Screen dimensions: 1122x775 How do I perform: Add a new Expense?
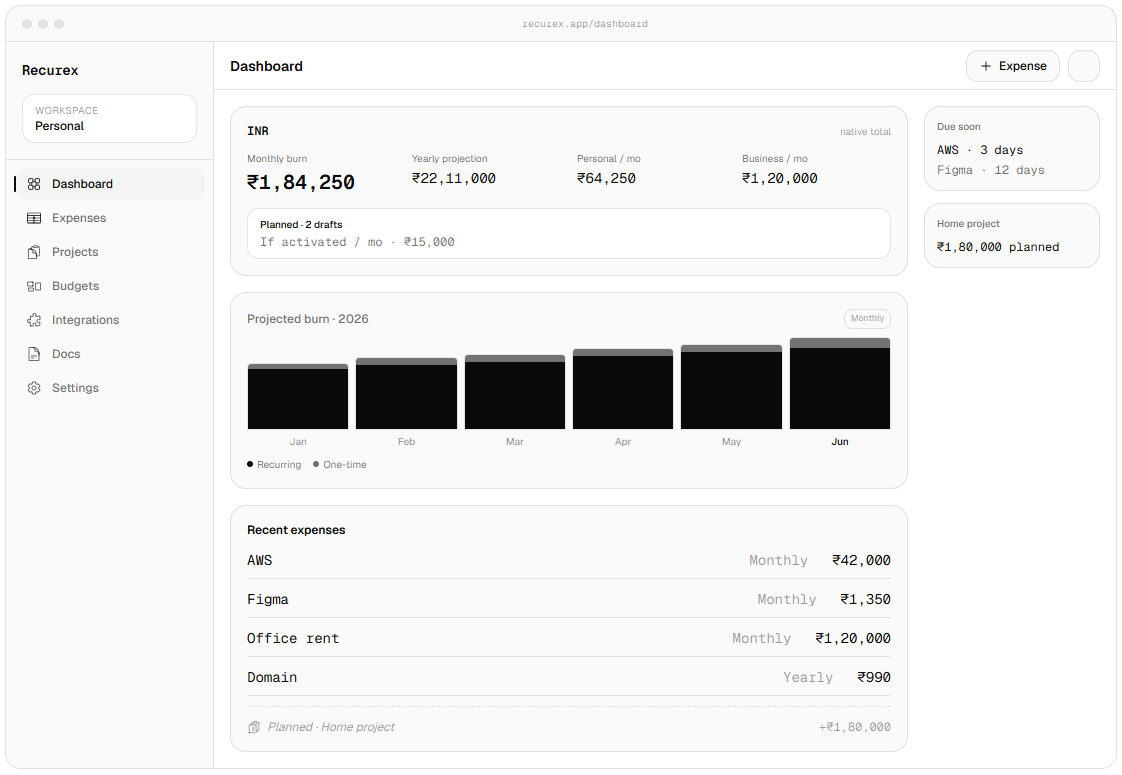1013,66
